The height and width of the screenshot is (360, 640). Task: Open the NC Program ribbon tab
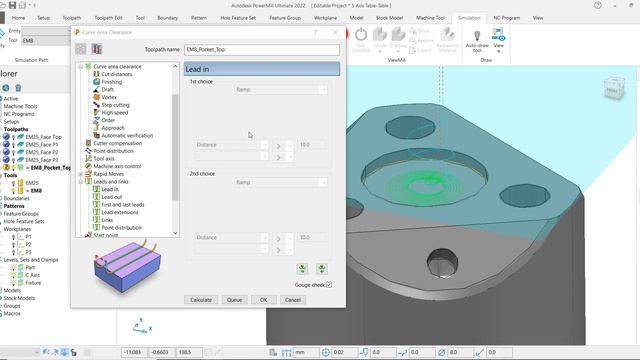pos(507,18)
